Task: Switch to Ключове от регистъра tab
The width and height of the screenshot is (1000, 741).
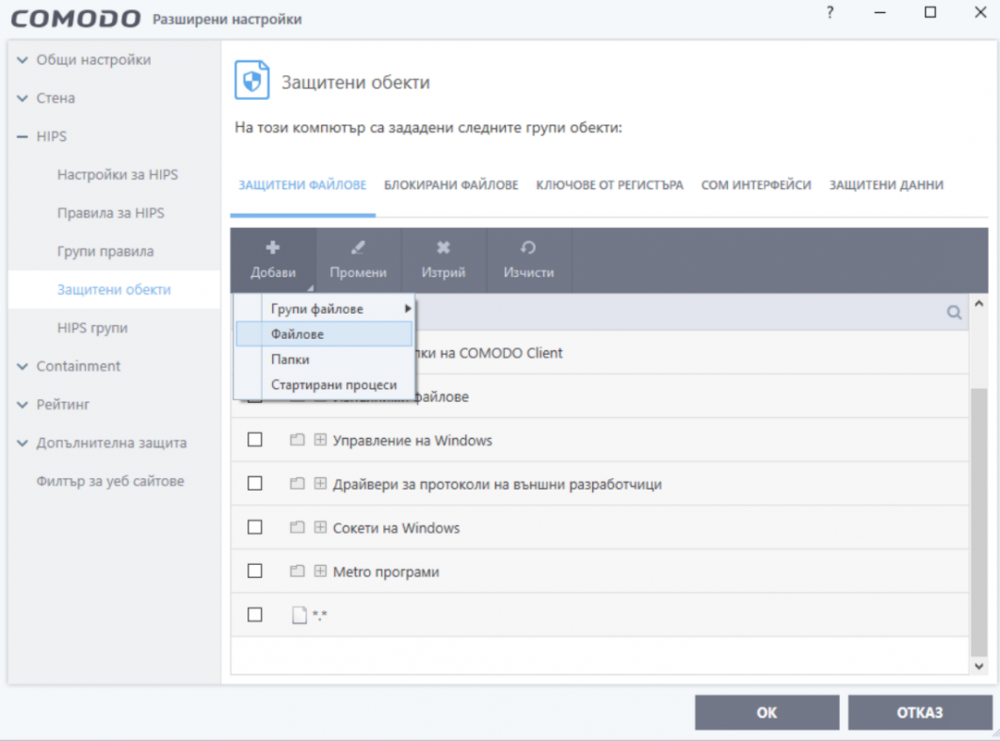Action: coord(610,185)
